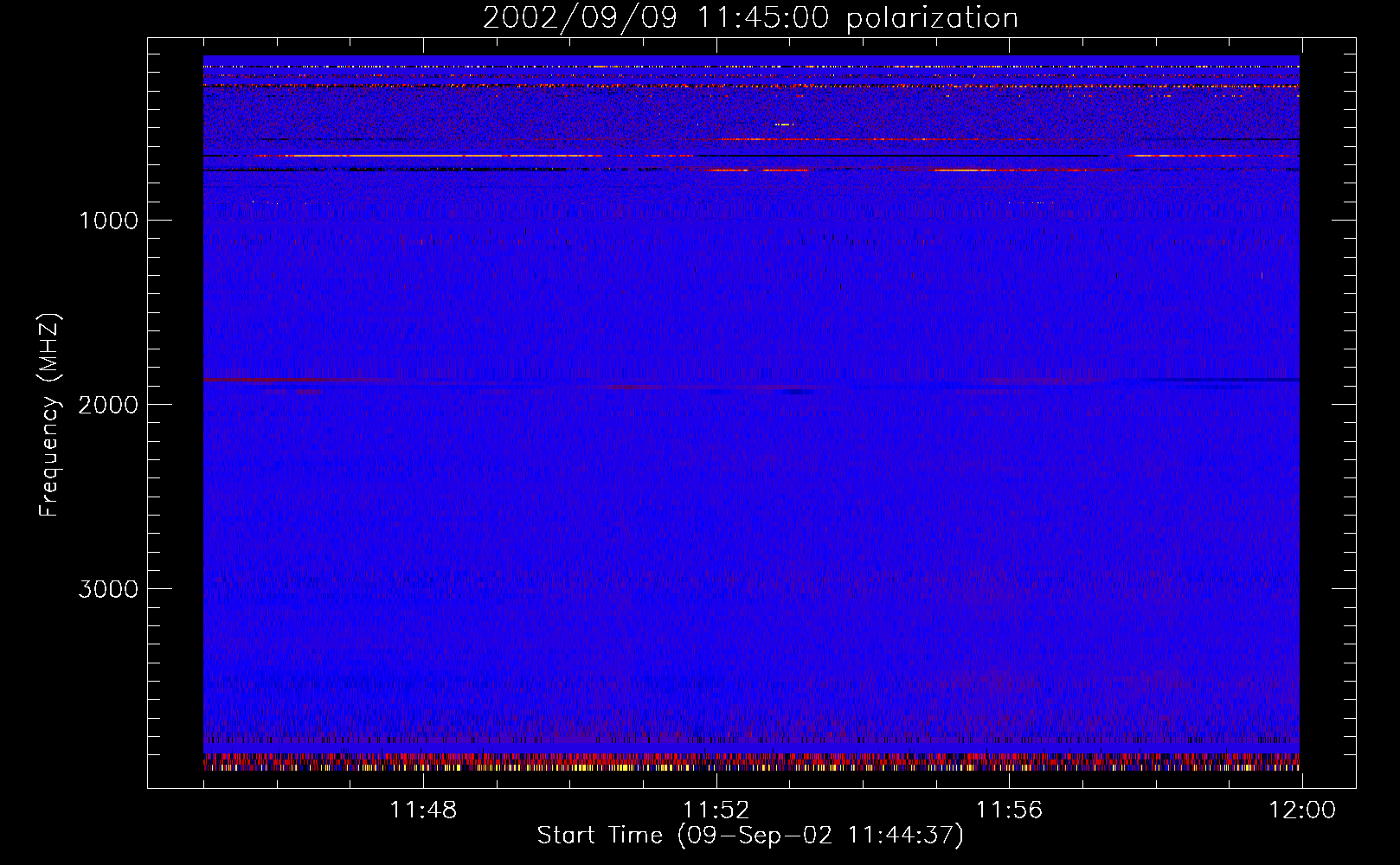The width and height of the screenshot is (1400, 865).
Task: Click the dark blue segment near 1900 MHz at right
Action: (1224, 380)
